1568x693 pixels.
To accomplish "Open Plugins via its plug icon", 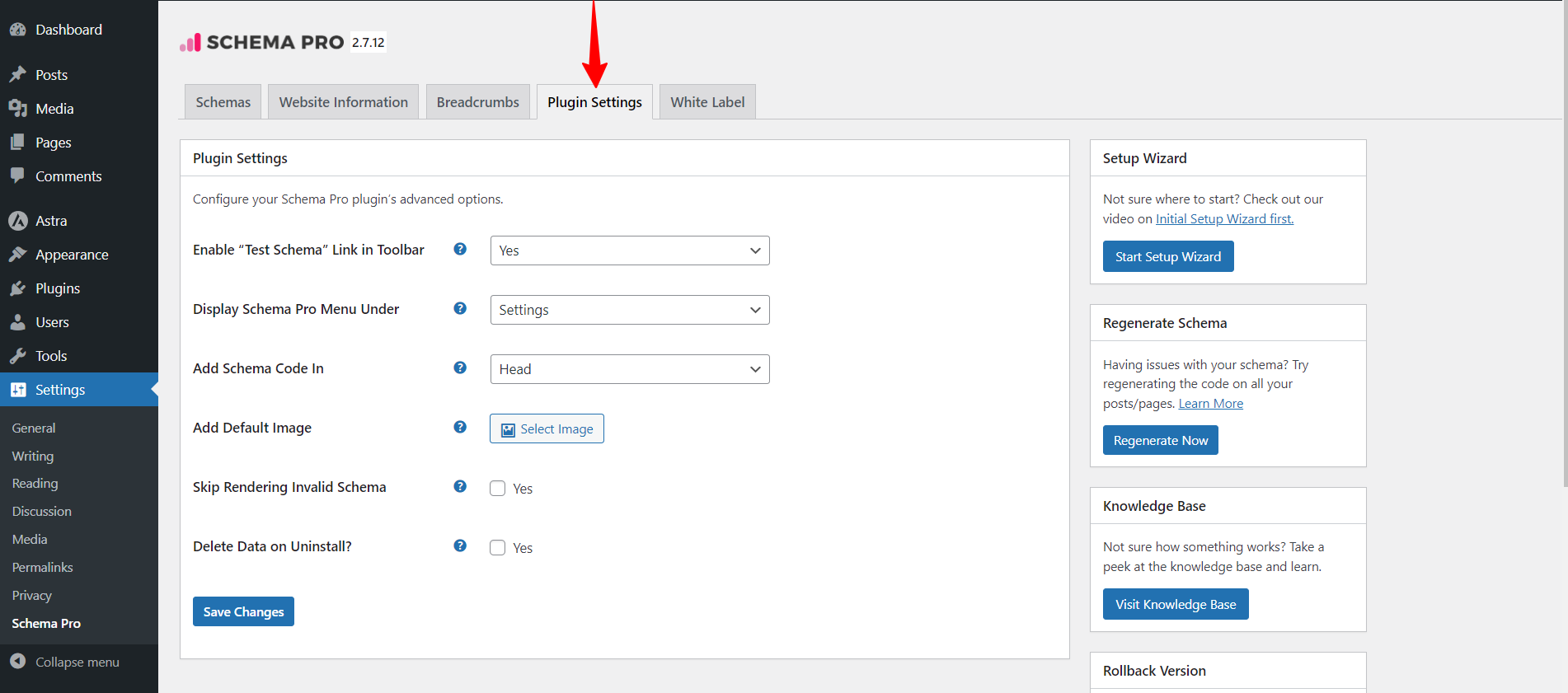I will [17, 288].
